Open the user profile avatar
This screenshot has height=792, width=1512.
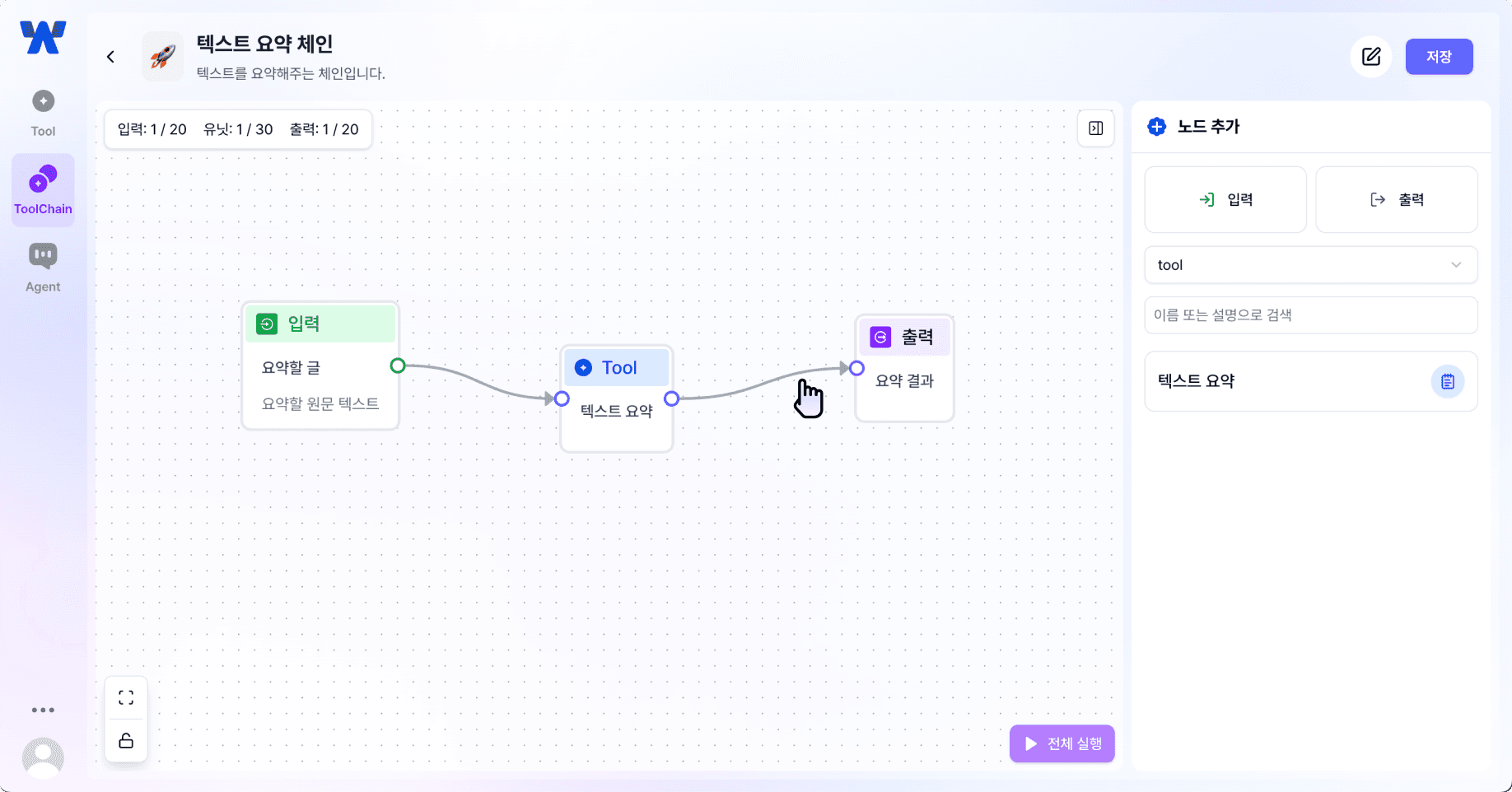click(43, 757)
